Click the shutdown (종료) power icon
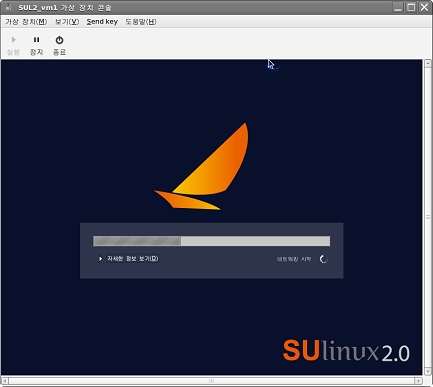This screenshot has height=387, width=433. 59,40
